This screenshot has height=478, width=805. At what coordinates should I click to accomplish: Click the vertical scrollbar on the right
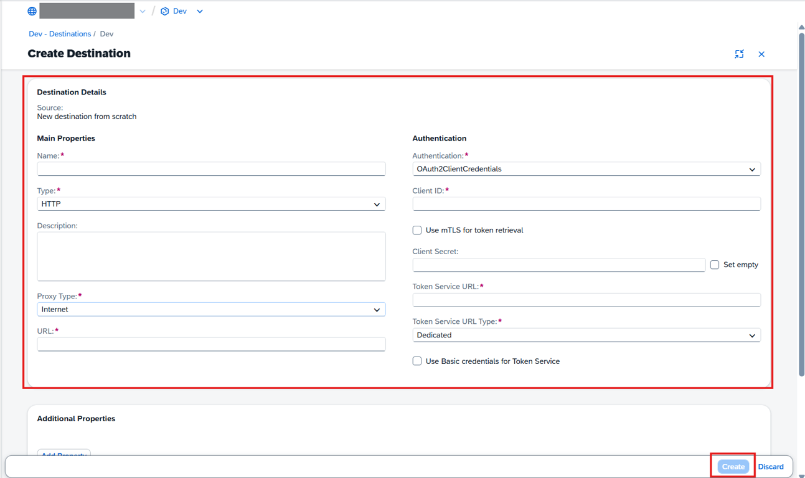[x=801, y=204]
